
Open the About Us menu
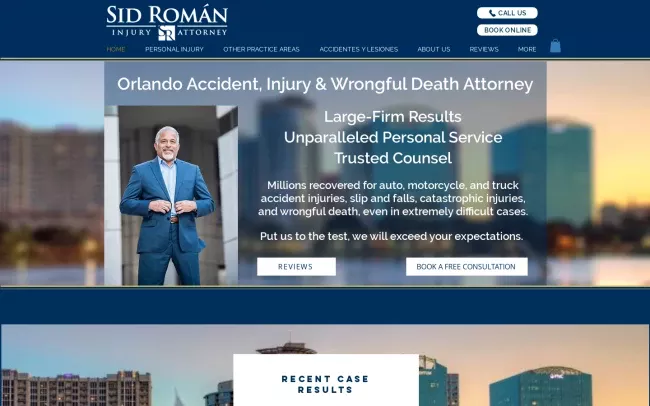click(x=434, y=49)
